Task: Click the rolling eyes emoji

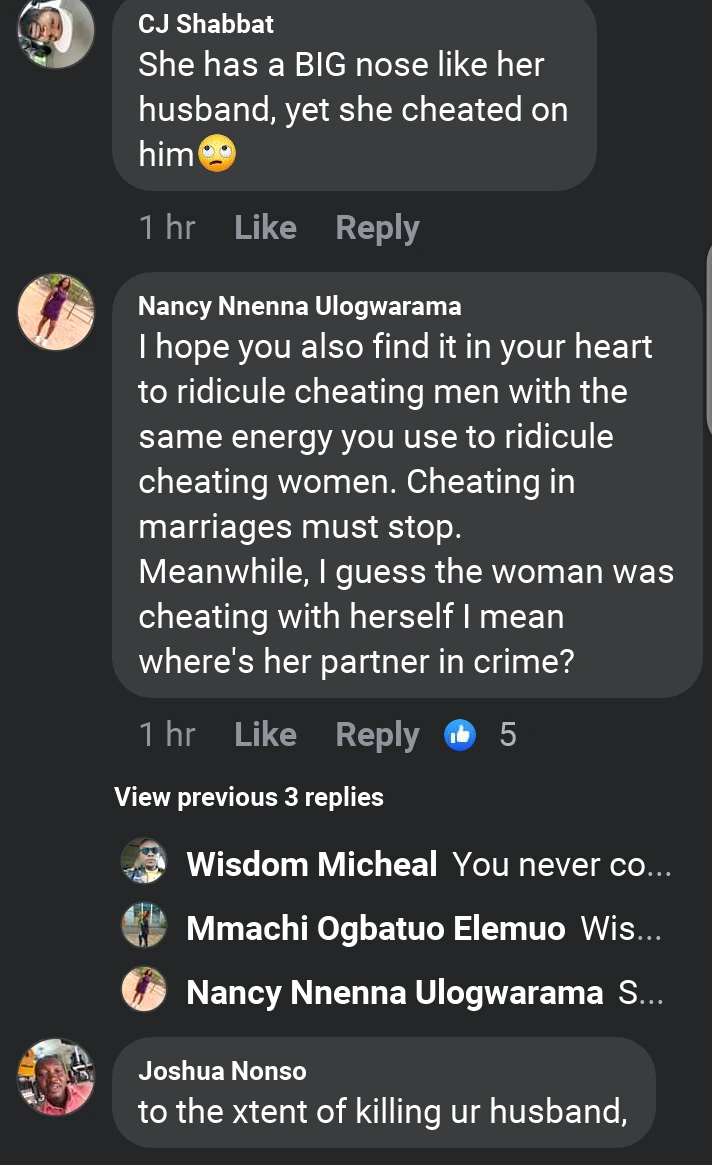Action: [x=217, y=155]
